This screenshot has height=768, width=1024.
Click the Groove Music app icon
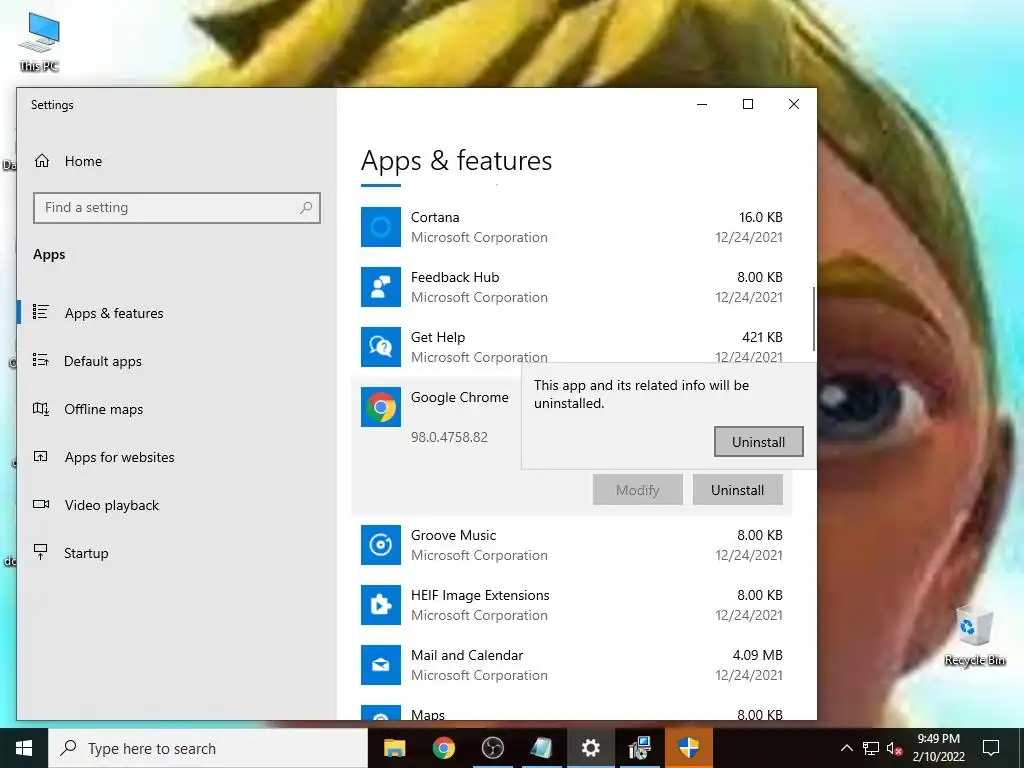coord(381,545)
